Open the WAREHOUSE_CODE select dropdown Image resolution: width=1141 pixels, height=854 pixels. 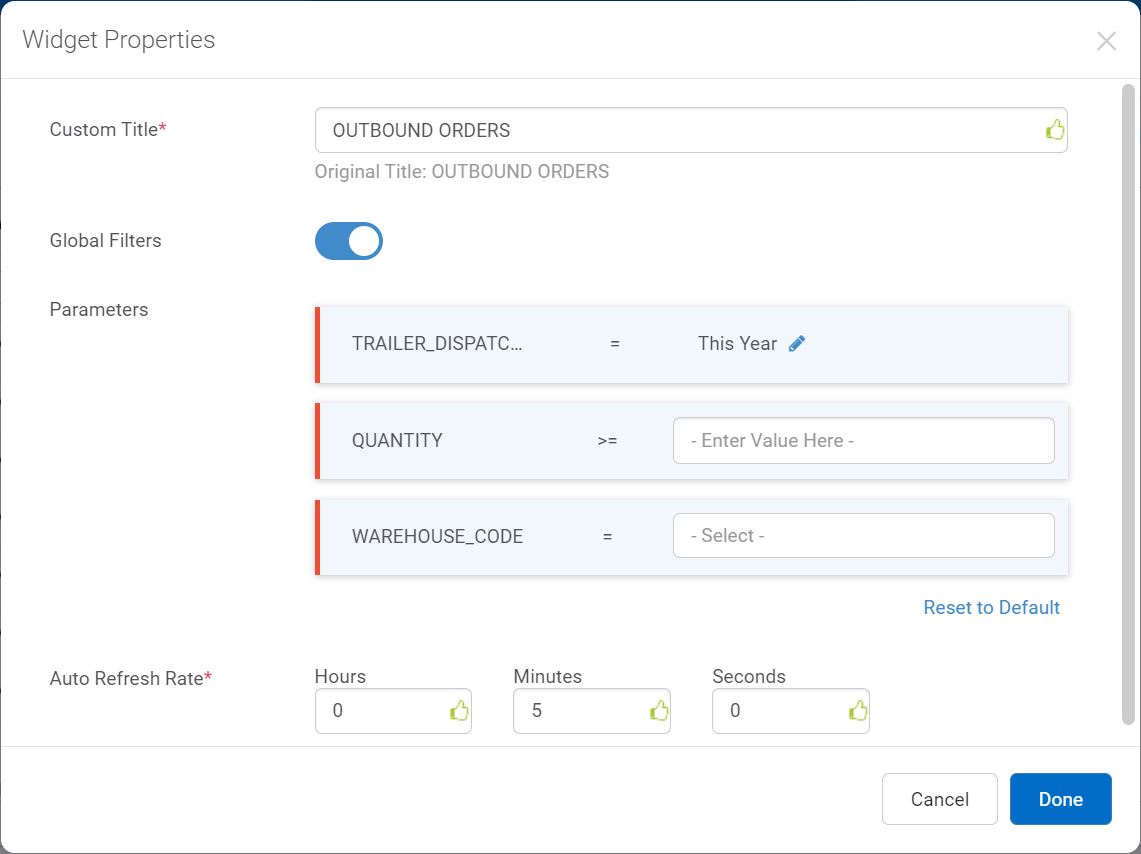pyautogui.click(x=863, y=536)
